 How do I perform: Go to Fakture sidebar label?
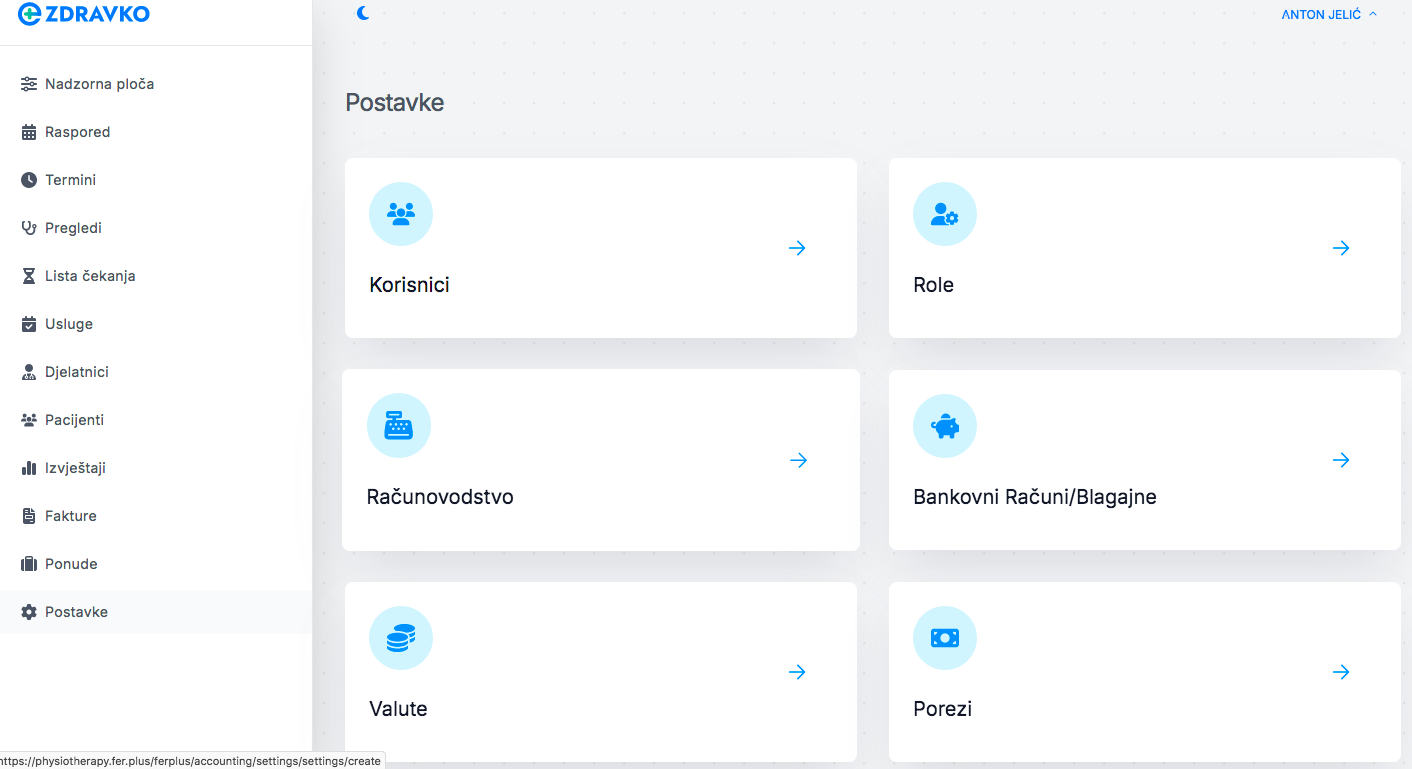coord(71,516)
